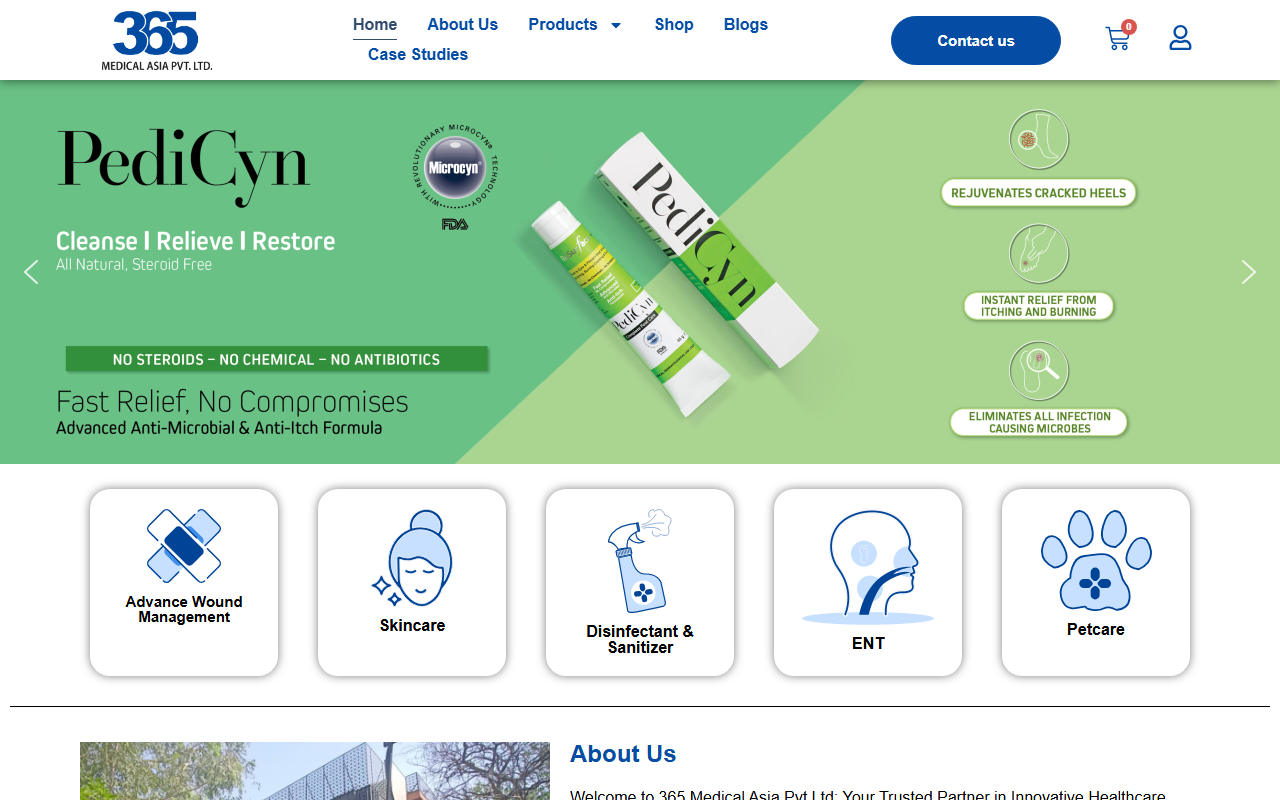Click the cart item count badge
The width and height of the screenshot is (1280, 800).
coord(1129,27)
